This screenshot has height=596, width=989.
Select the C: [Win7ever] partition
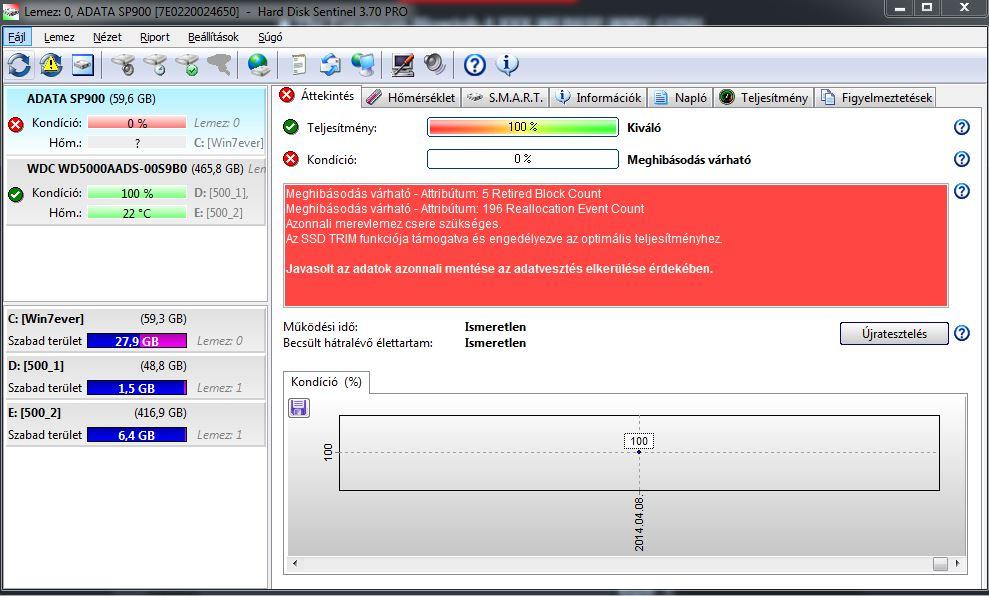coord(136,329)
